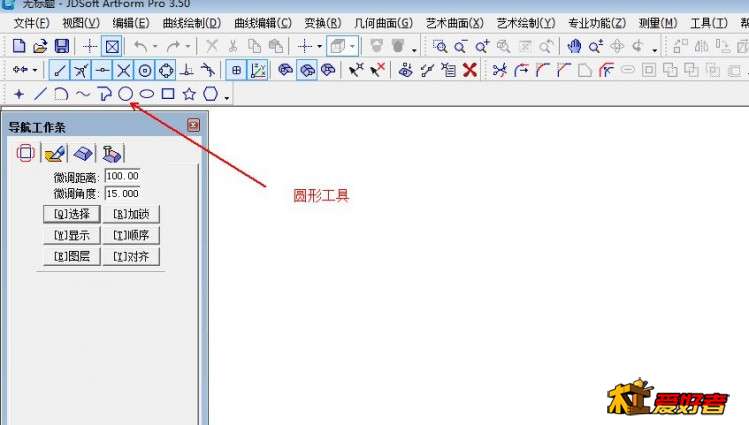
Task: Click the New file icon
Action: (19, 46)
